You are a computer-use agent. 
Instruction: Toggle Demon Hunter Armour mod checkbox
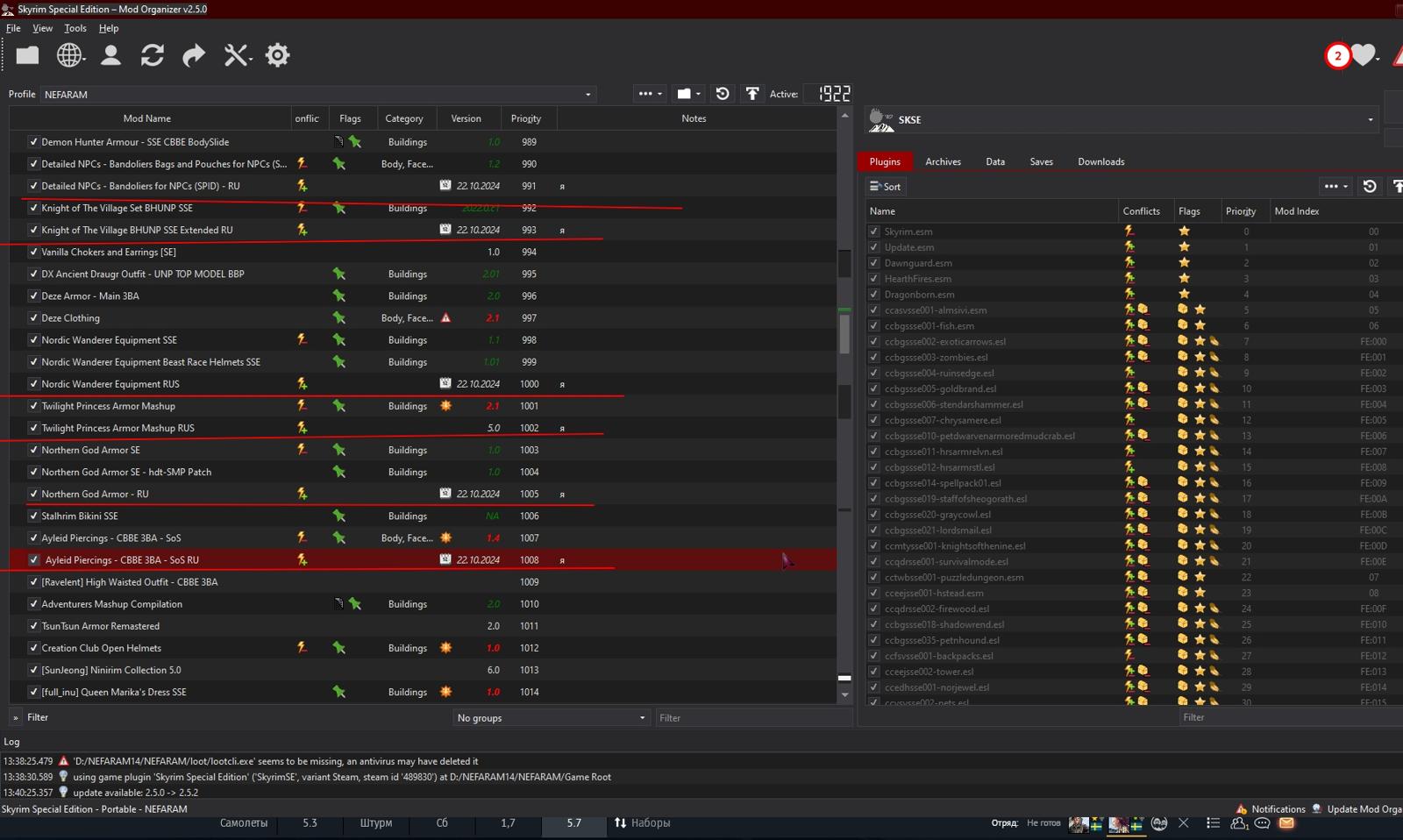(x=33, y=141)
